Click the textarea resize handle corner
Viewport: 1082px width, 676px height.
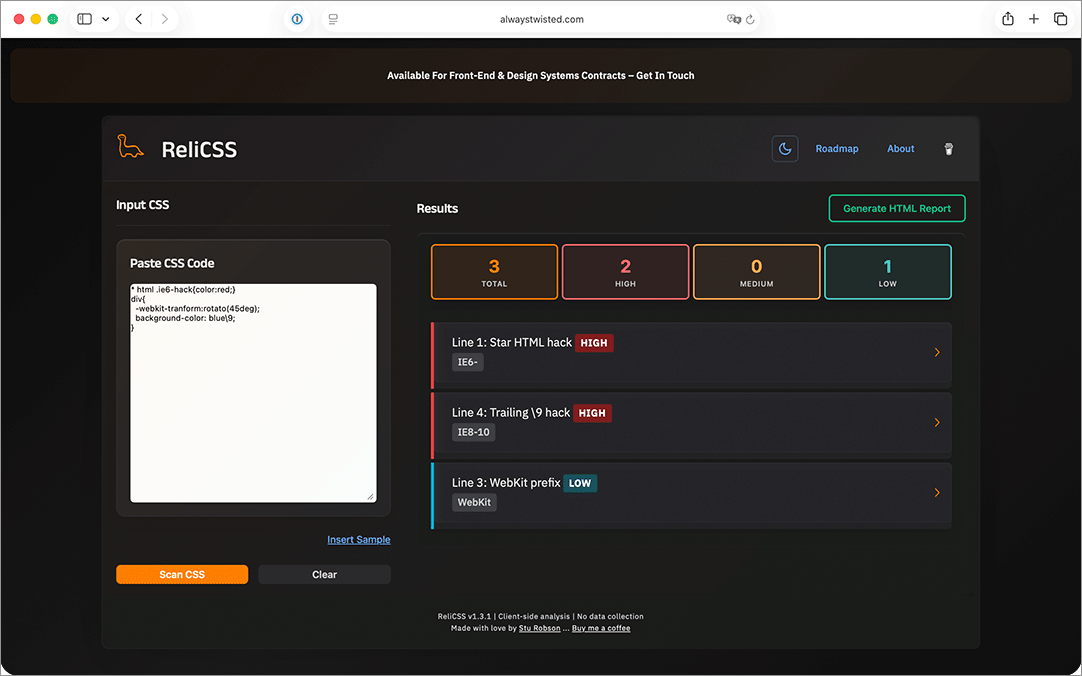tap(371, 497)
